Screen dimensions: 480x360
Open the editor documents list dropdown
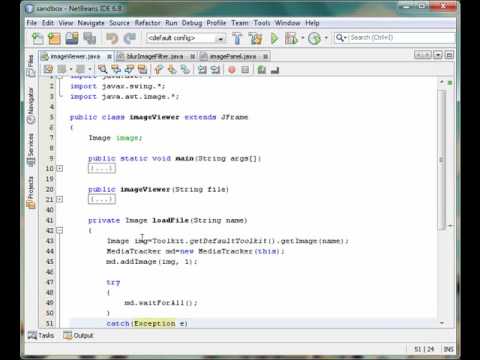pyautogui.click(x=438, y=55)
